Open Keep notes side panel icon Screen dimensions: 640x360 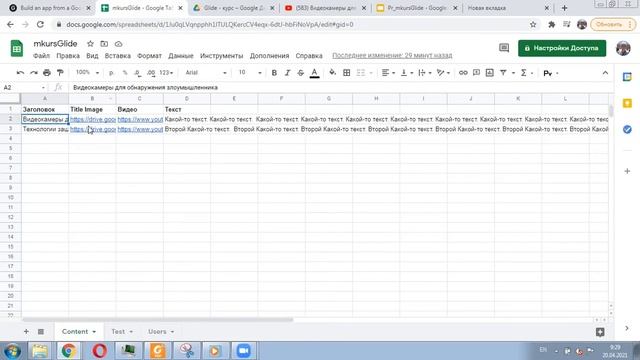[x=627, y=103]
